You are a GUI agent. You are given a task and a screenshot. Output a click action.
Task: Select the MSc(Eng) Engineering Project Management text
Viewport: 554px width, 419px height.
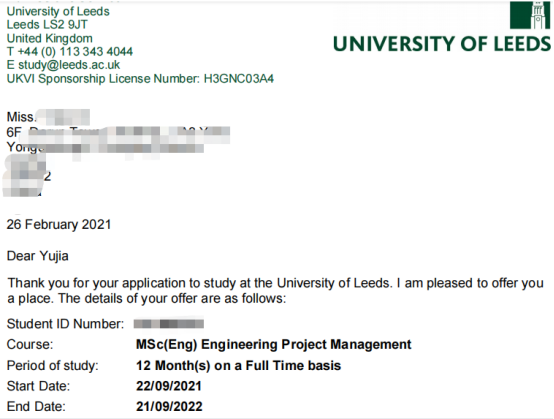(274, 344)
